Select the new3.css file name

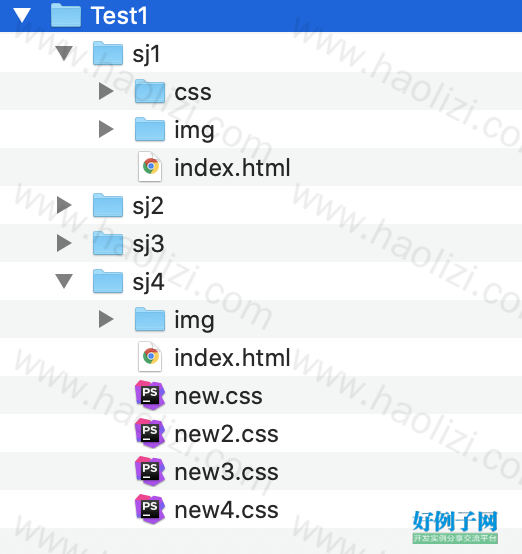[x=227, y=472]
